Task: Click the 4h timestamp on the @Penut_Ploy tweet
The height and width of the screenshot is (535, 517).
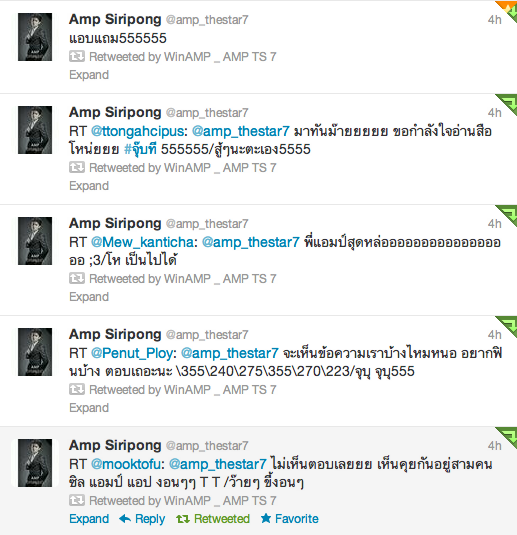Action: [x=494, y=335]
